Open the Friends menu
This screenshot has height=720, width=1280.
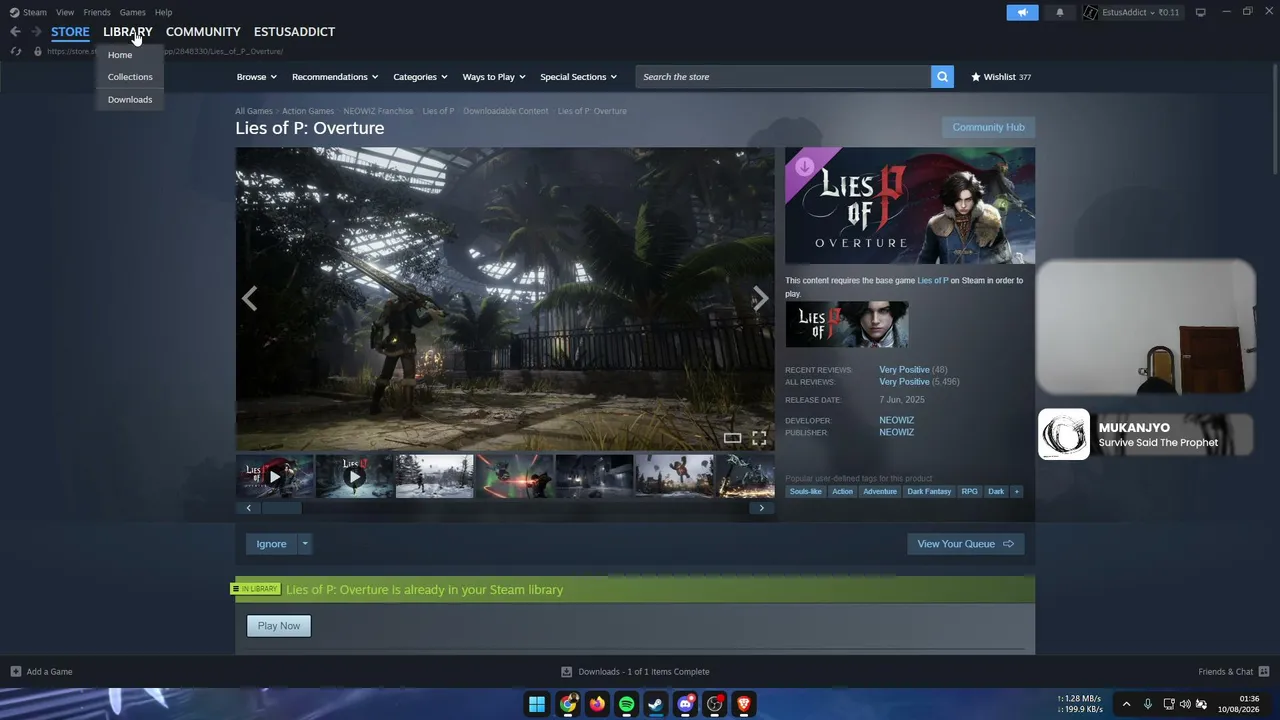[x=97, y=12]
